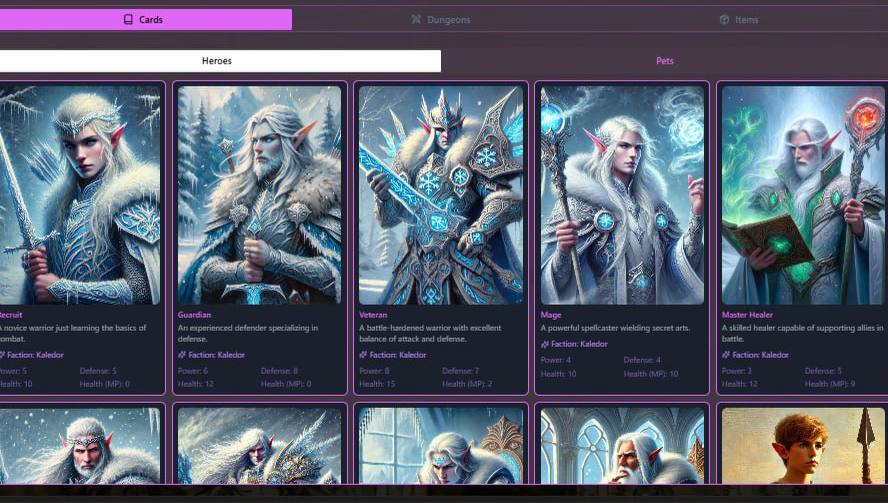Click the Mage hero portrait
The height and width of the screenshot is (503, 888).
coord(622,195)
